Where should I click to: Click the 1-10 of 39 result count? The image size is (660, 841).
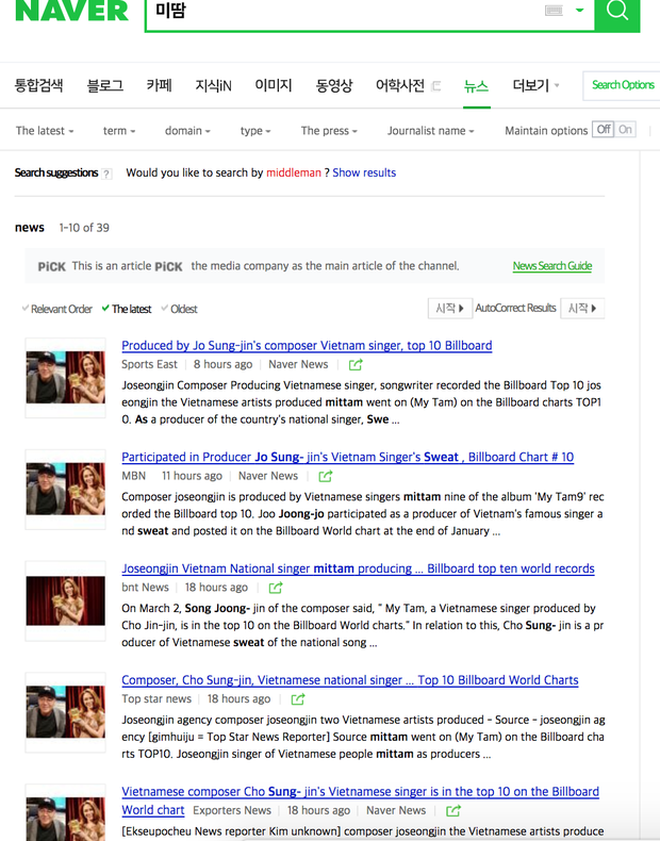(x=84, y=228)
